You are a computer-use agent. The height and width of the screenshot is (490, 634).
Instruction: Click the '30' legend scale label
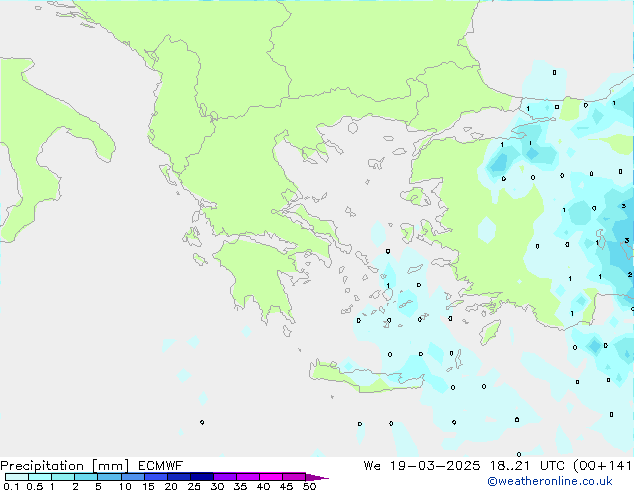218,486
